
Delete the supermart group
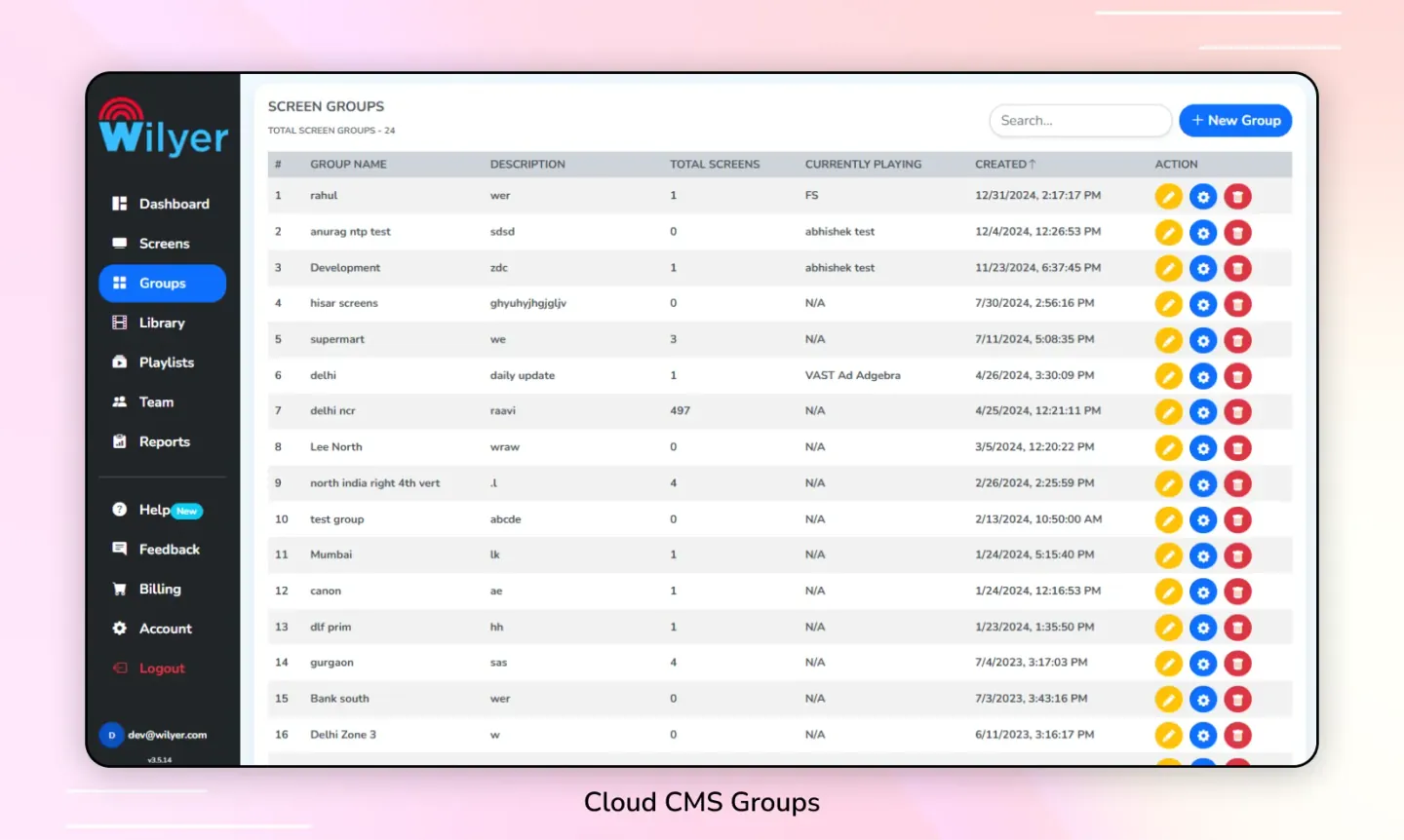[x=1237, y=341]
